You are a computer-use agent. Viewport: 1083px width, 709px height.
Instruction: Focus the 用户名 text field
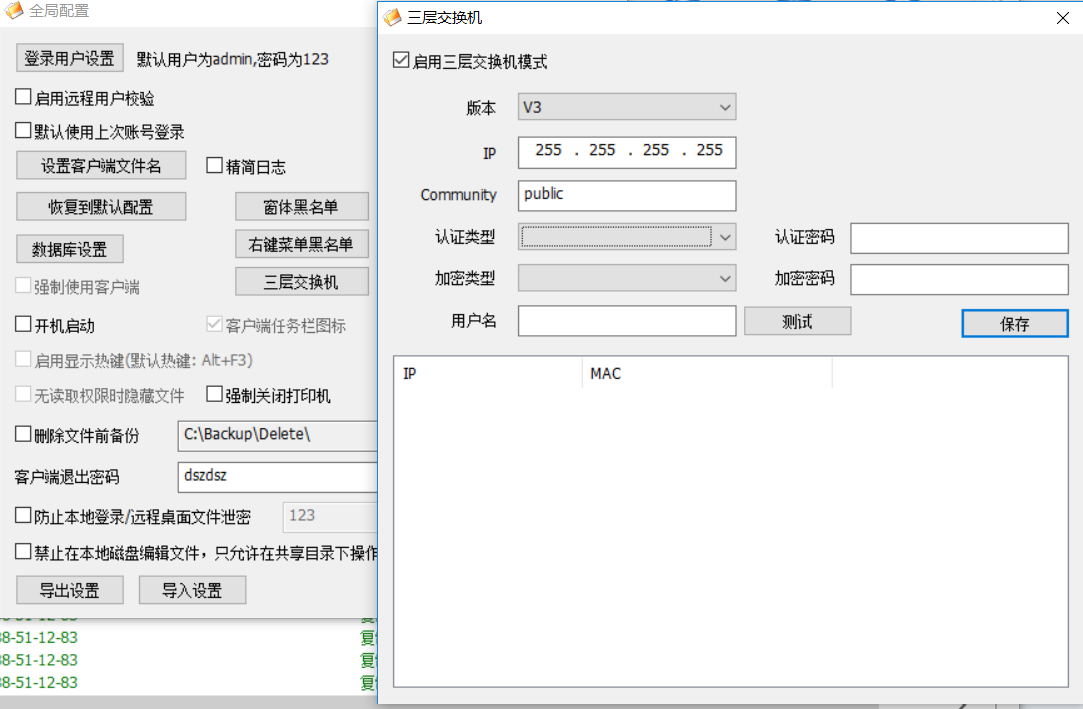click(x=627, y=321)
